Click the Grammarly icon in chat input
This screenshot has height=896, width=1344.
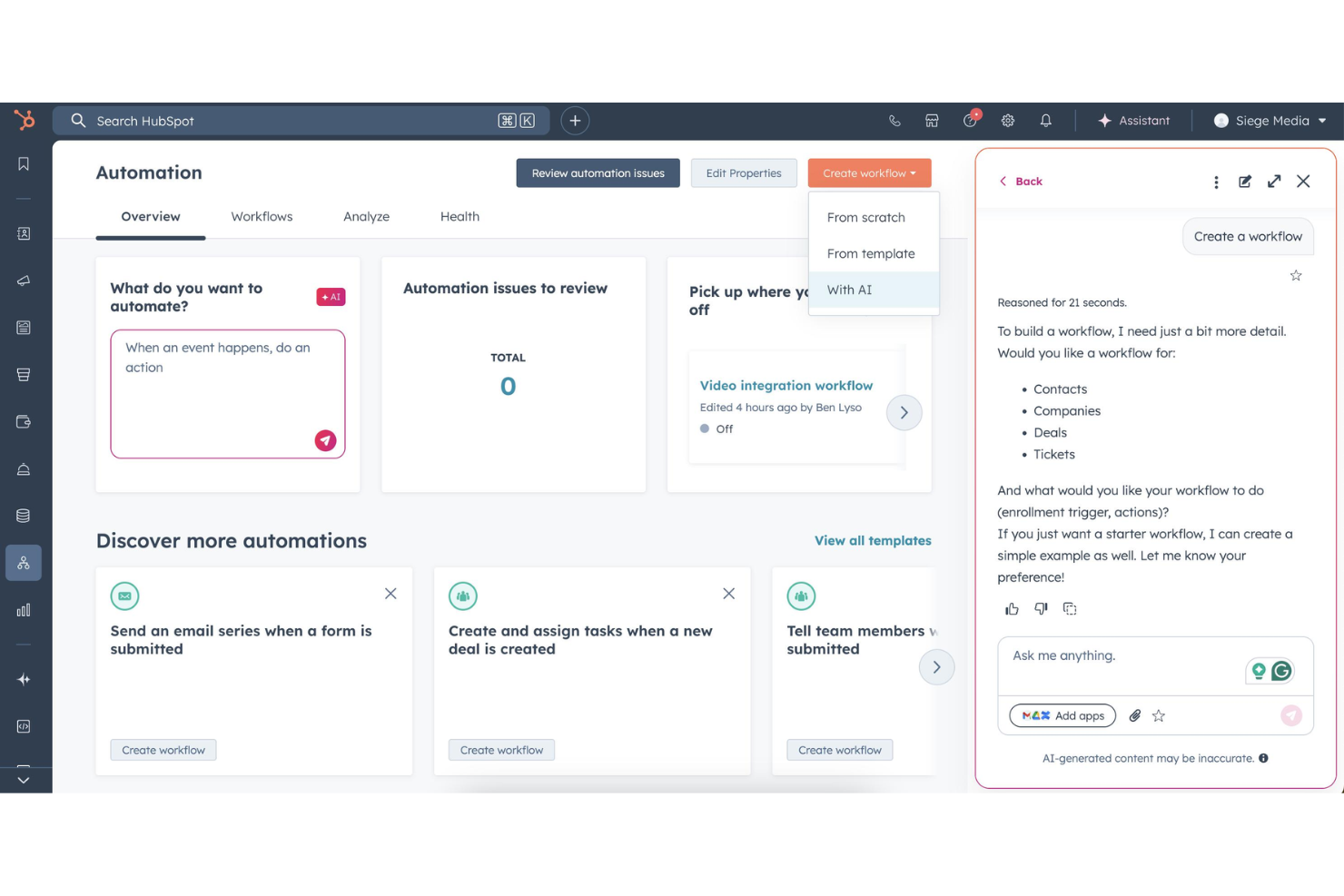(1281, 671)
